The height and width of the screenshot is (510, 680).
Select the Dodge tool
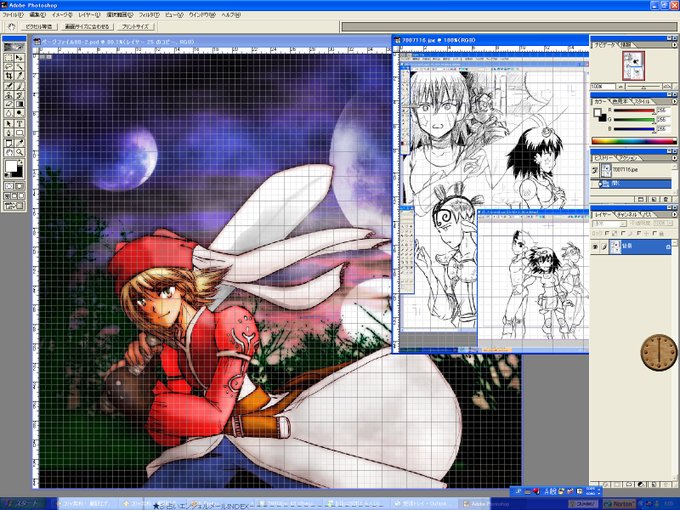(x=19, y=114)
